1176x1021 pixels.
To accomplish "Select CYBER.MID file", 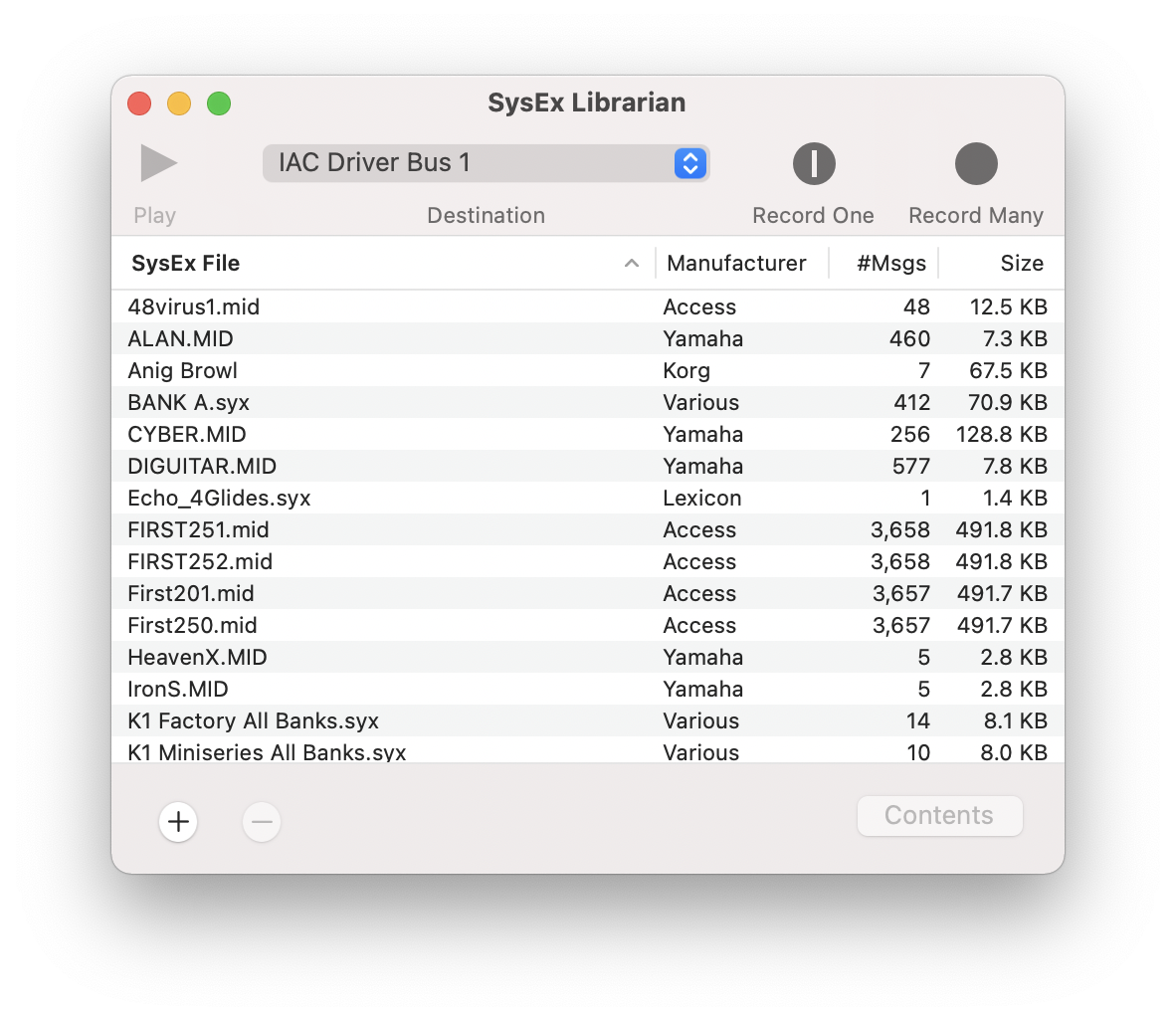I will tap(187, 435).
